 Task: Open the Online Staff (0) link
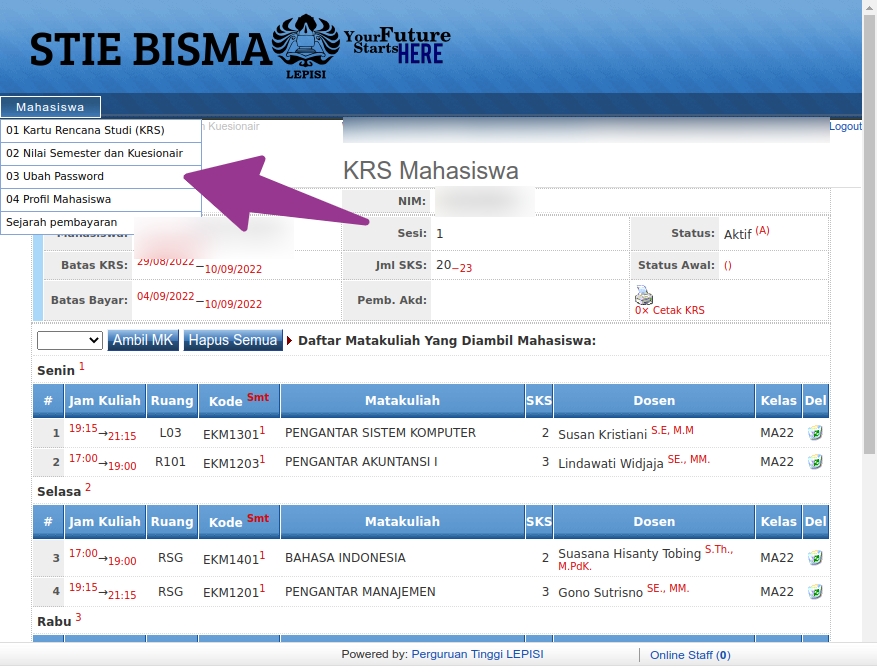[x=690, y=655]
